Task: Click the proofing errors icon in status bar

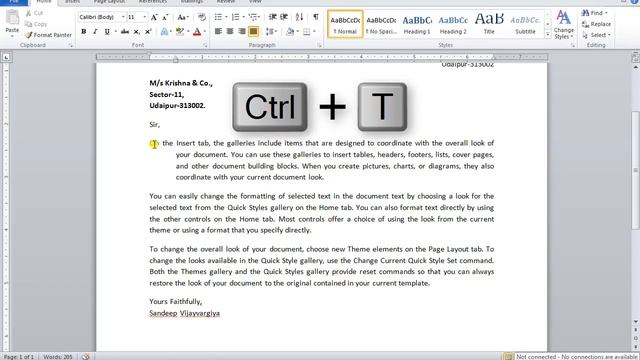Action: tap(85, 357)
